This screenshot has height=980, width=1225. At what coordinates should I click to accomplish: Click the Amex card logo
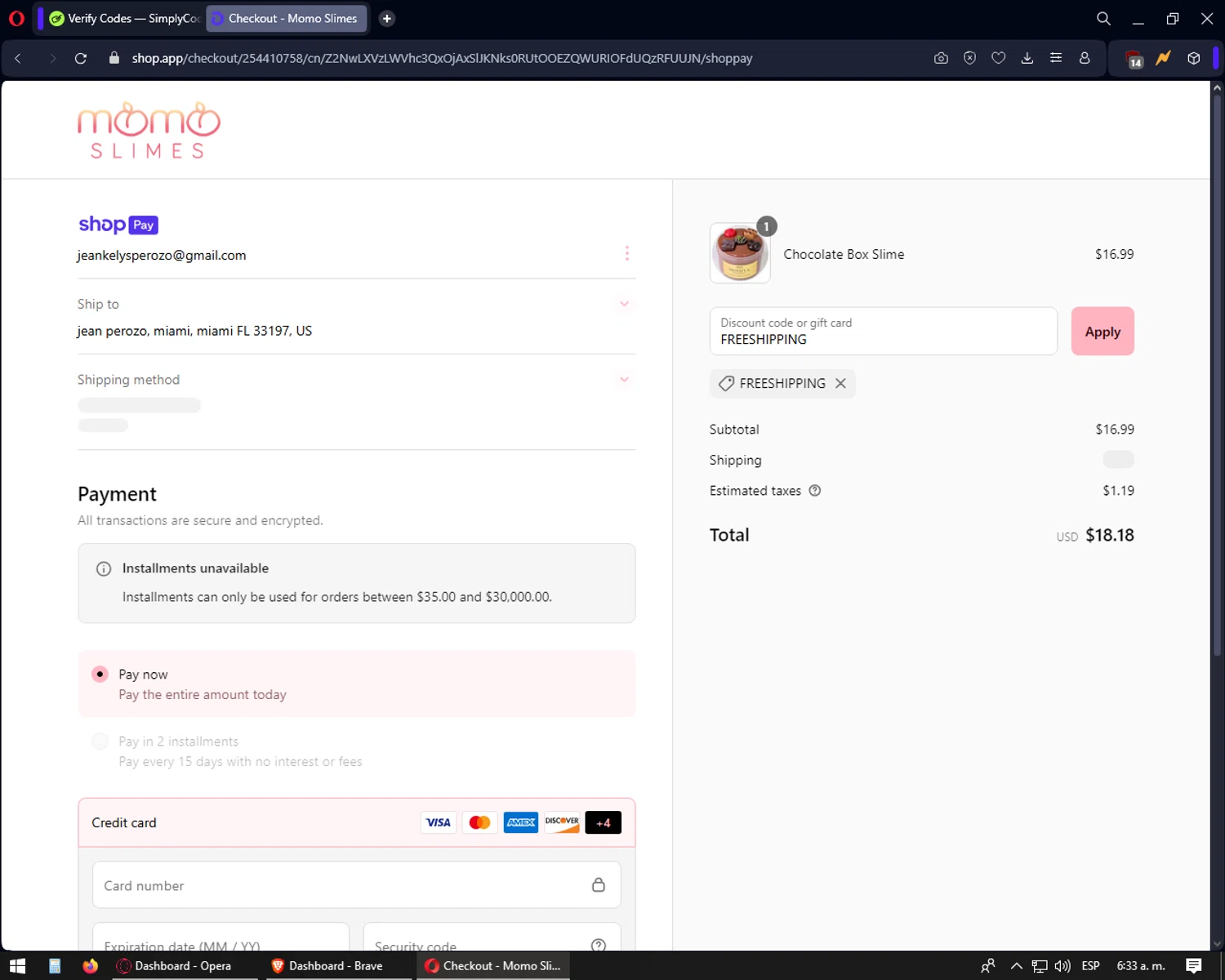[521, 822]
